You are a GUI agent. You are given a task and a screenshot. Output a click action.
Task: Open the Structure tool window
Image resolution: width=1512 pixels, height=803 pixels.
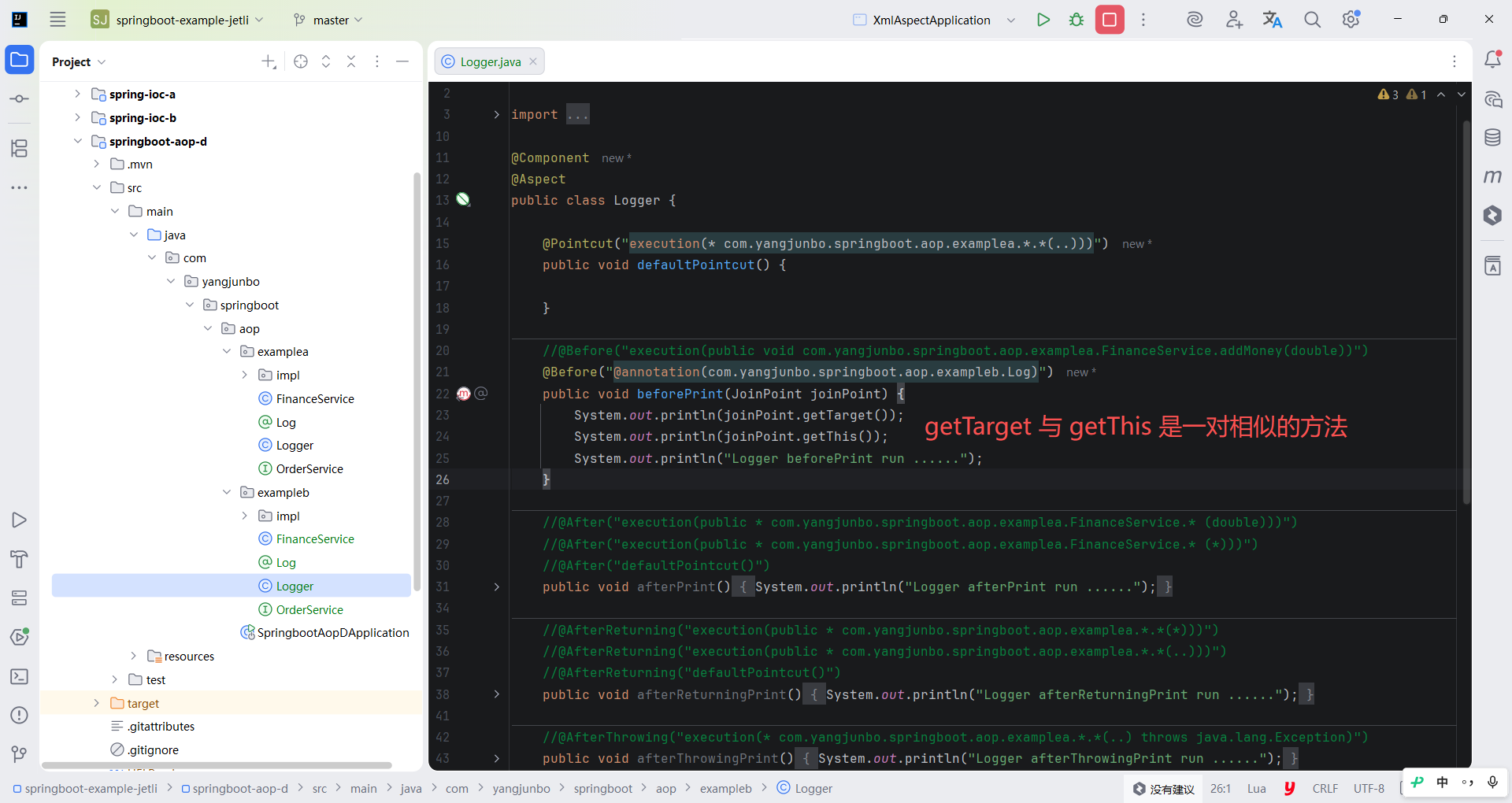(20, 148)
